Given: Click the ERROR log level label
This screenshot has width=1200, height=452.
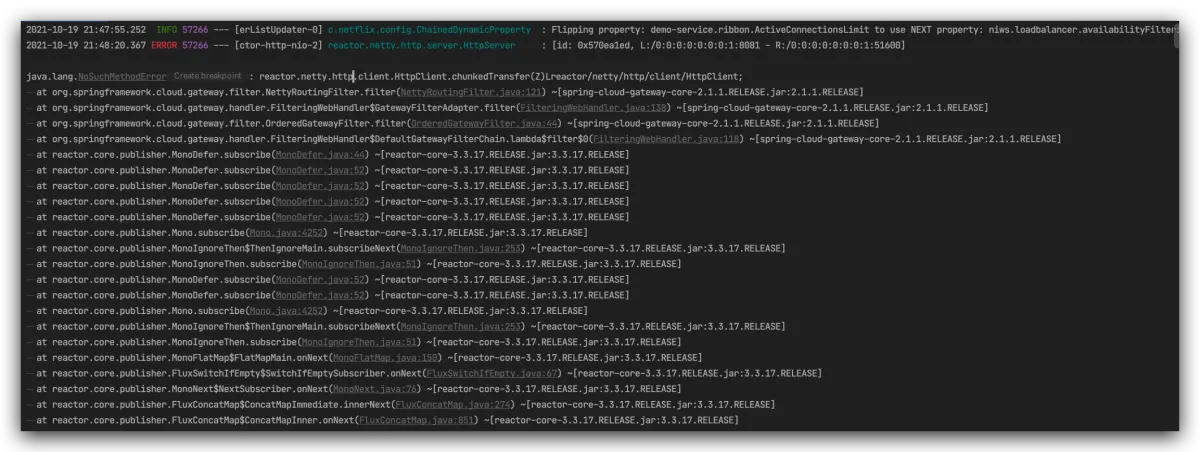Looking at the screenshot, I should 165,45.
